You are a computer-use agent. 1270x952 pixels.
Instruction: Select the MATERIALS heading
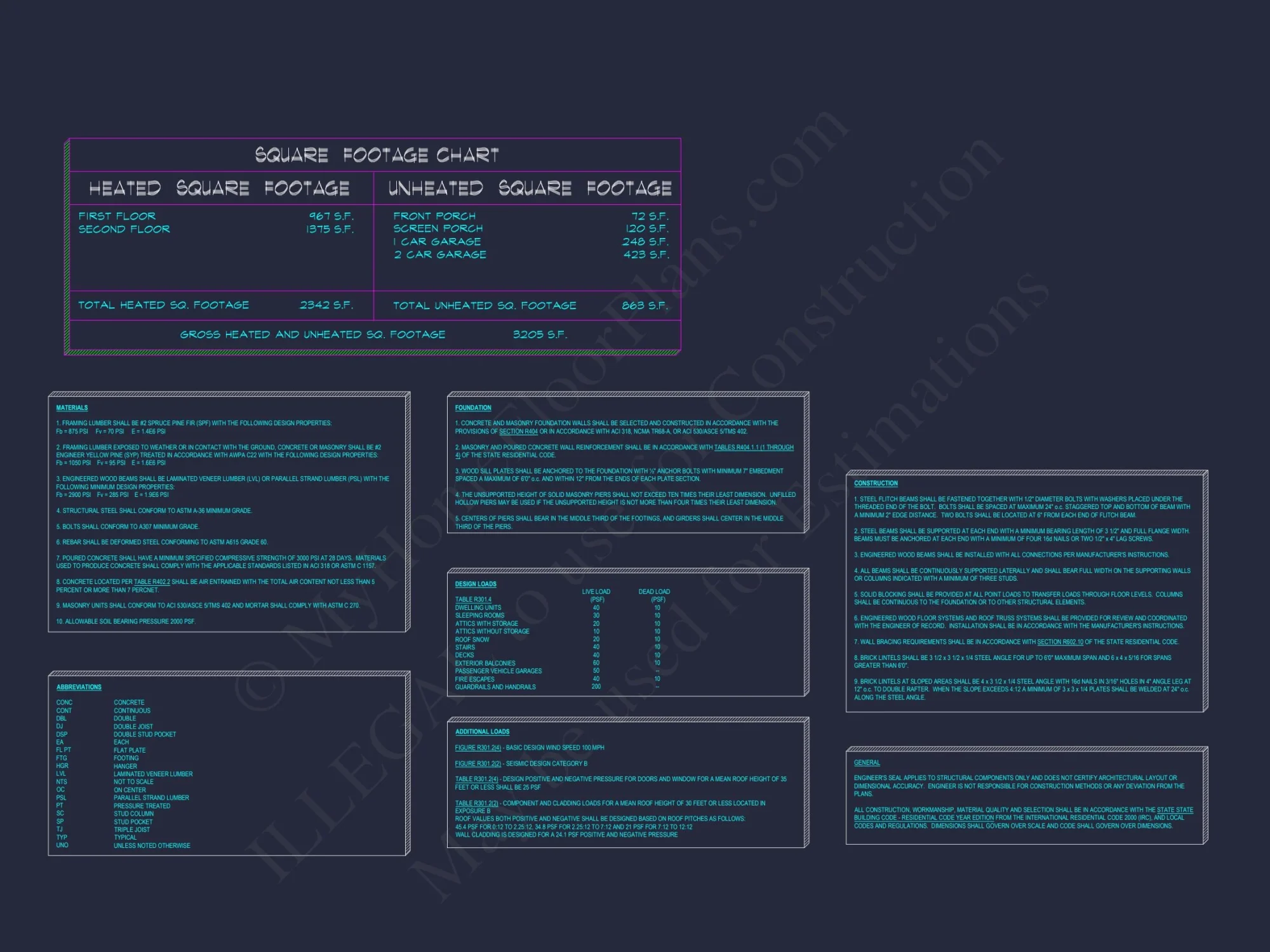tap(72, 408)
